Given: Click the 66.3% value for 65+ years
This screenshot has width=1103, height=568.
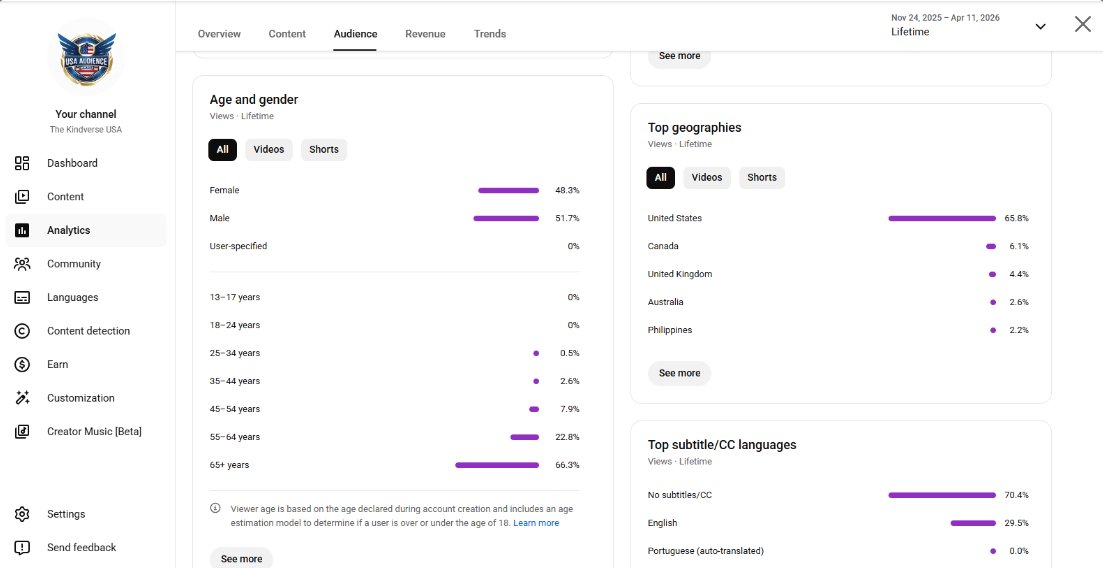Looking at the screenshot, I should (568, 465).
